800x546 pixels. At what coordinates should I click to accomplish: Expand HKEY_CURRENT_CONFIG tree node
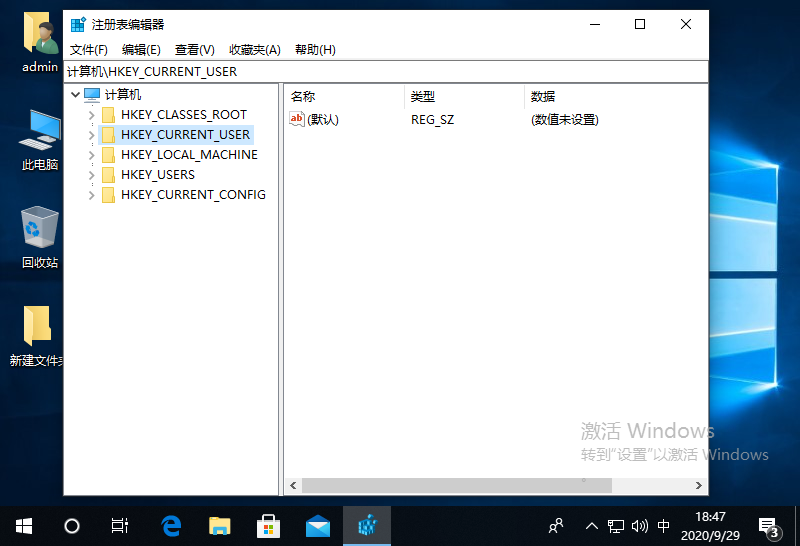click(92, 195)
